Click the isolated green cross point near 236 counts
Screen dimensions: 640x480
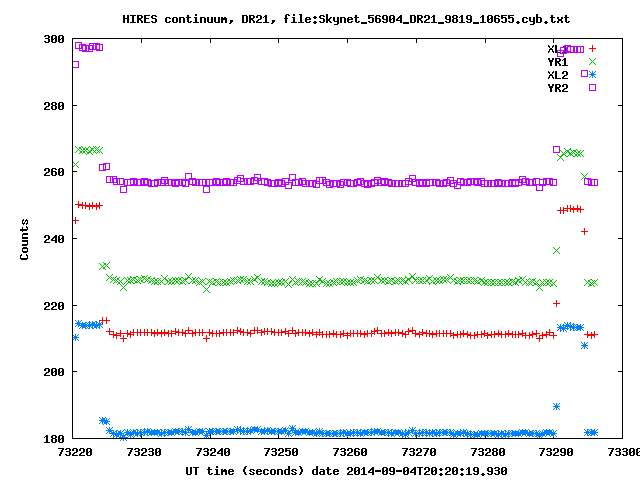pyautogui.click(x=556, y=251)
